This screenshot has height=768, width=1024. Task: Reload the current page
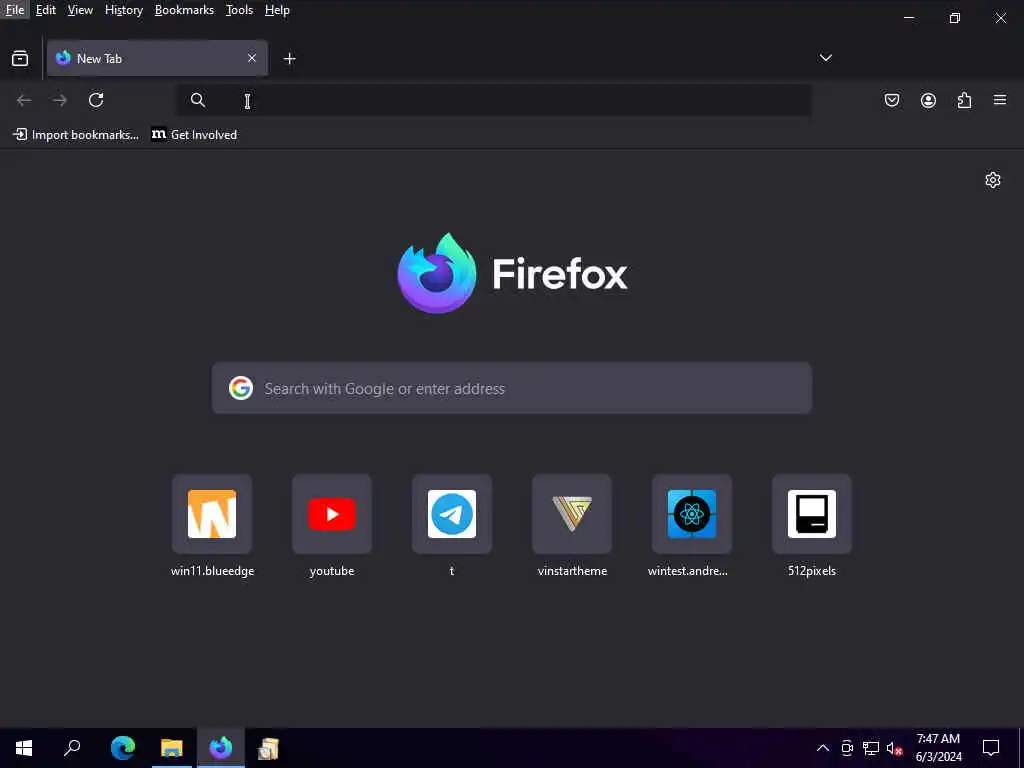(x=96, y=100)
